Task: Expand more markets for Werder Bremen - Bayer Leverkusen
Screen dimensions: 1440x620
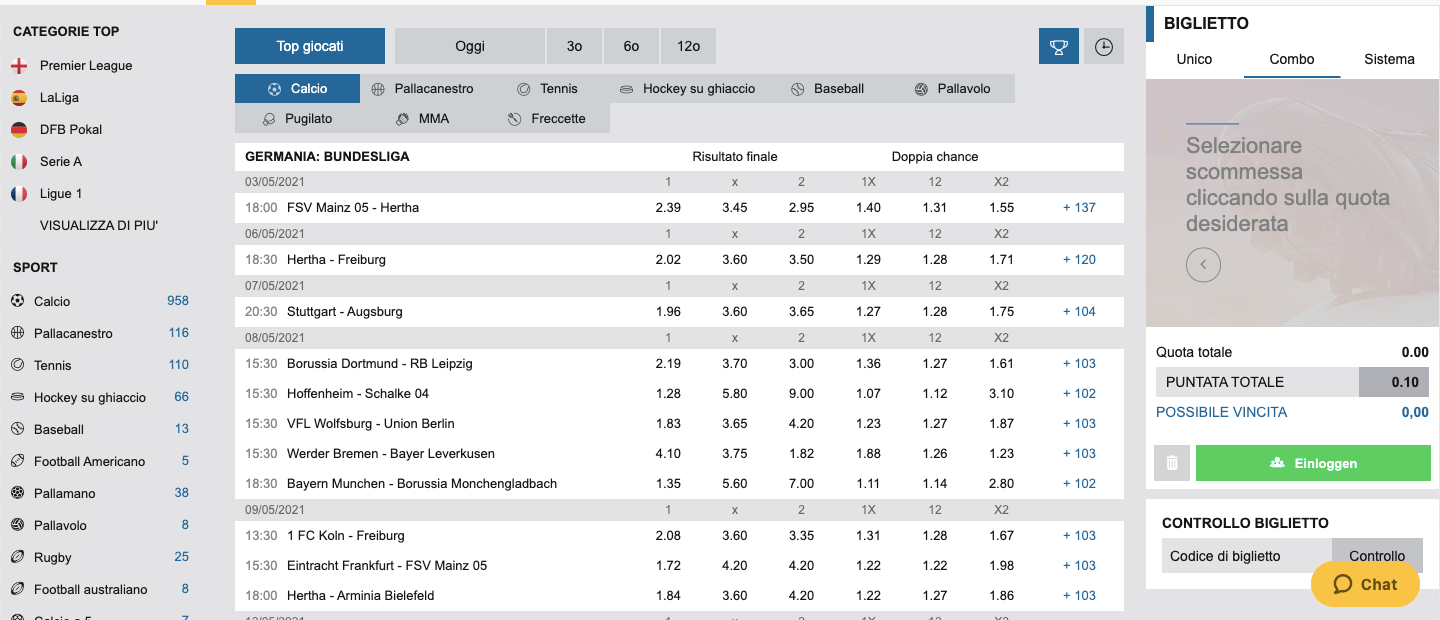Action: (x=1079, y=454)
